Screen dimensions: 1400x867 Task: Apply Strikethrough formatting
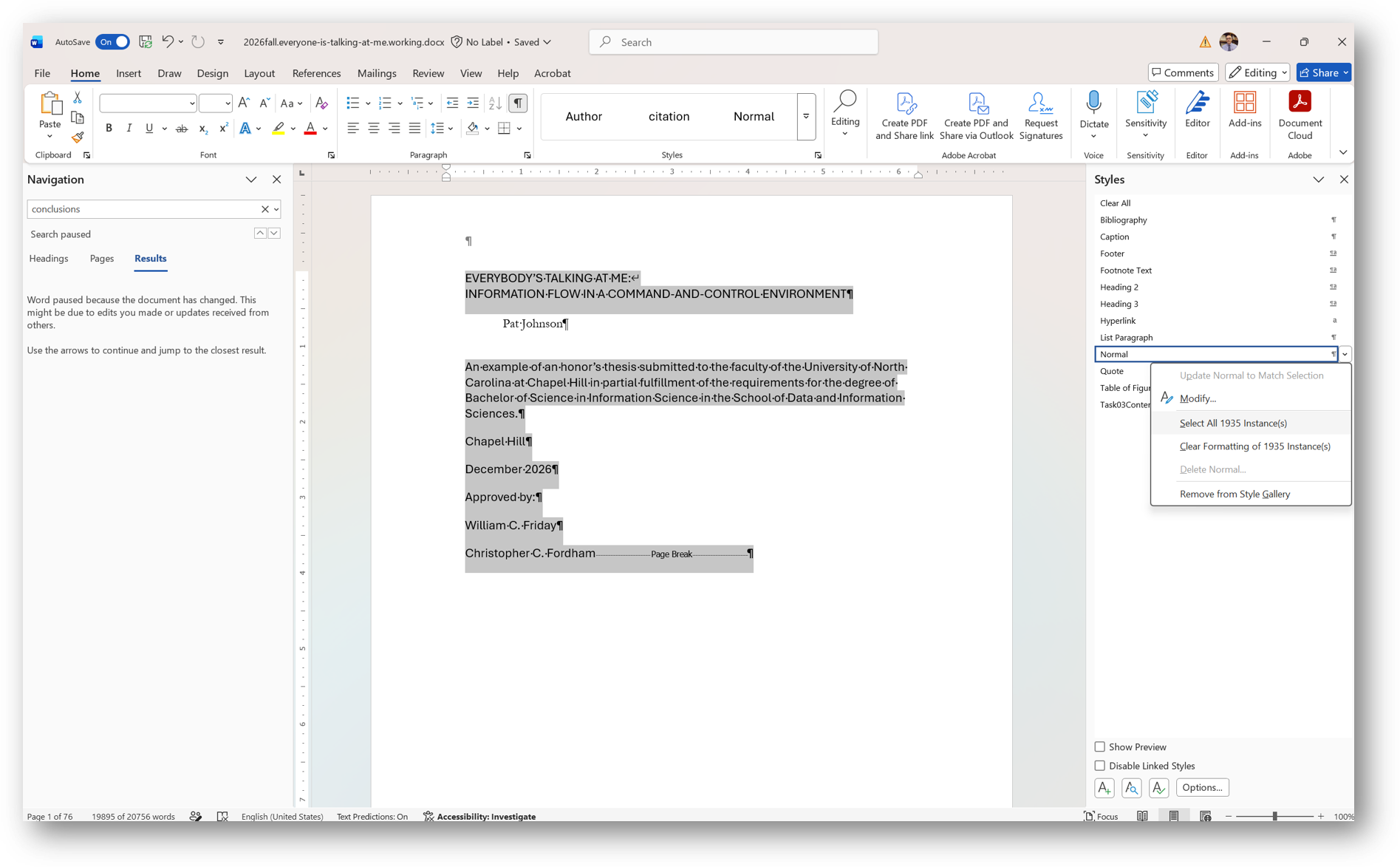click(182, 129)
